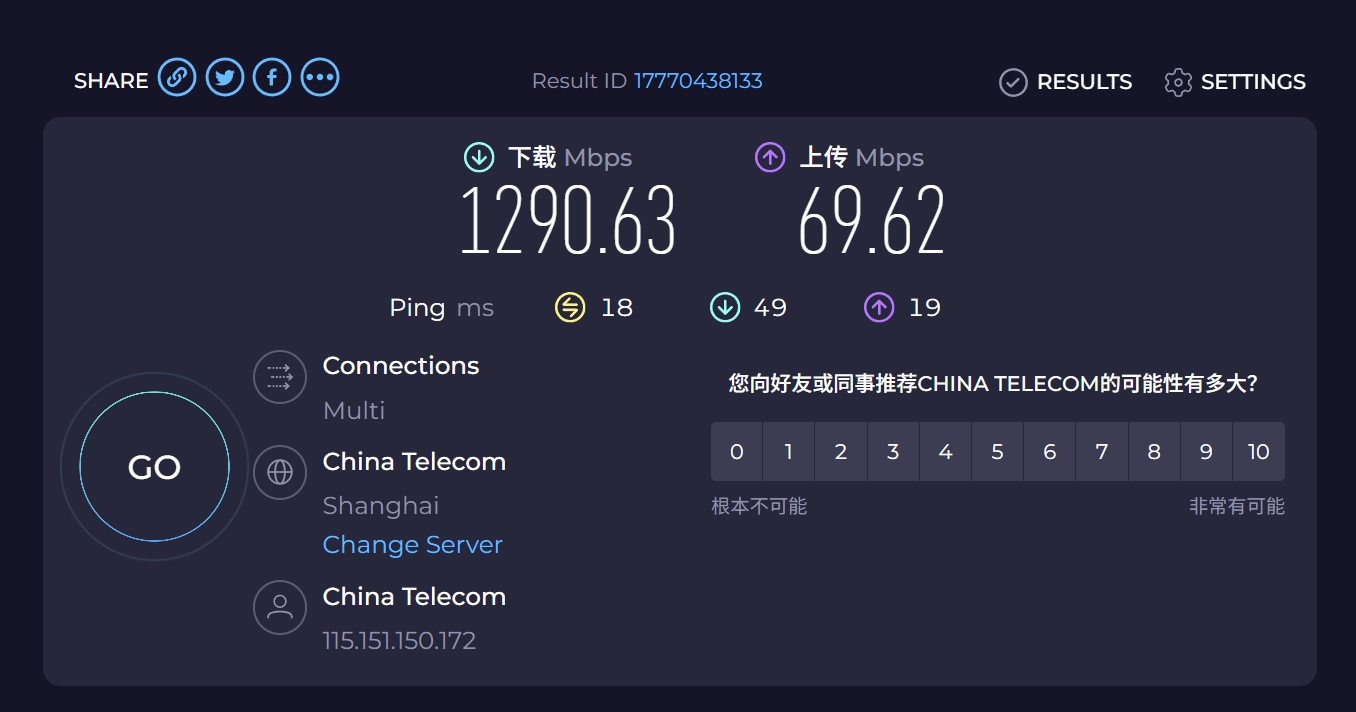The image size is (1356, 712).
Task: Click the upload arrow icon
Action: click(x=770, y=157)
